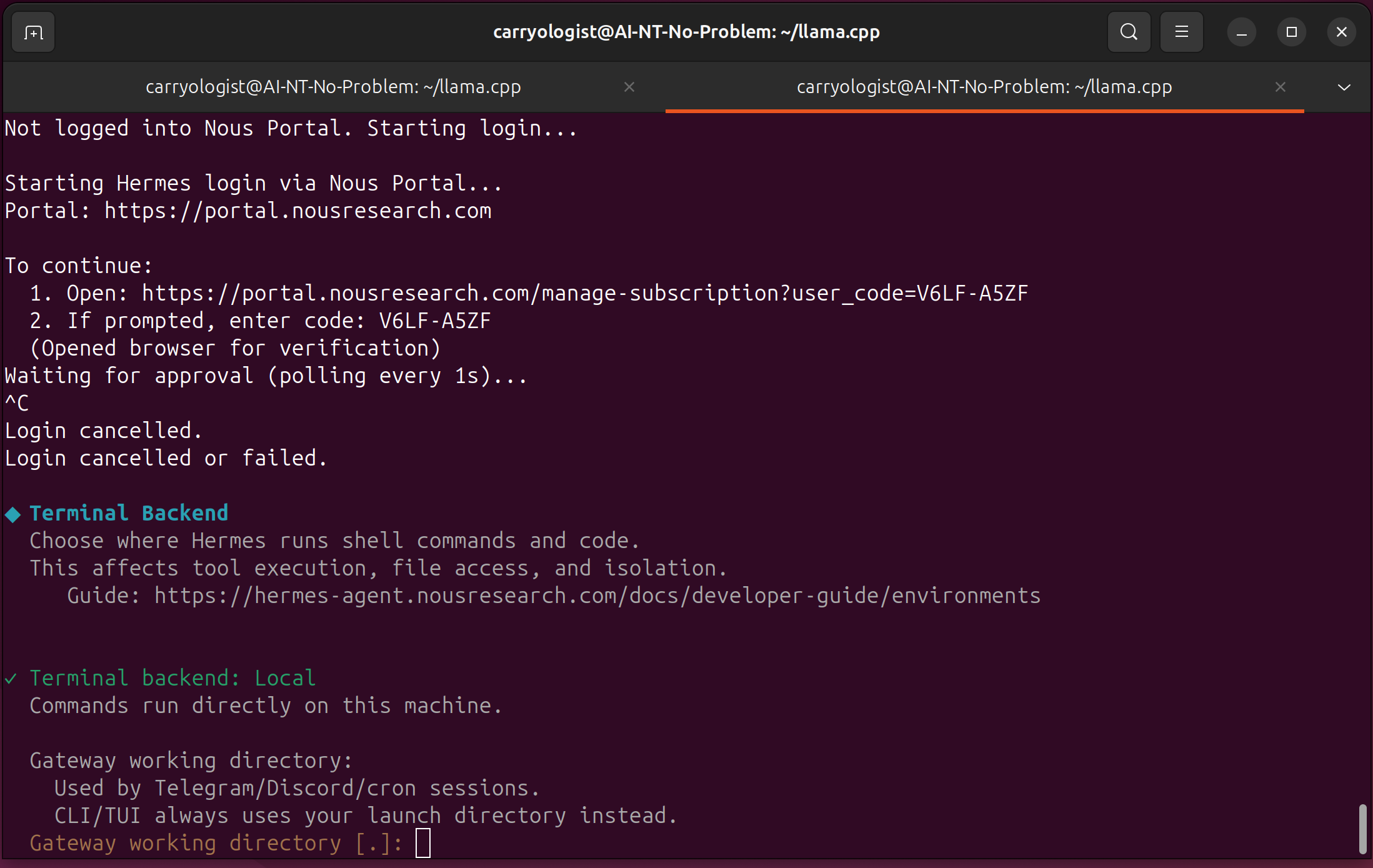Click the '^C' interrupt line

17,404
